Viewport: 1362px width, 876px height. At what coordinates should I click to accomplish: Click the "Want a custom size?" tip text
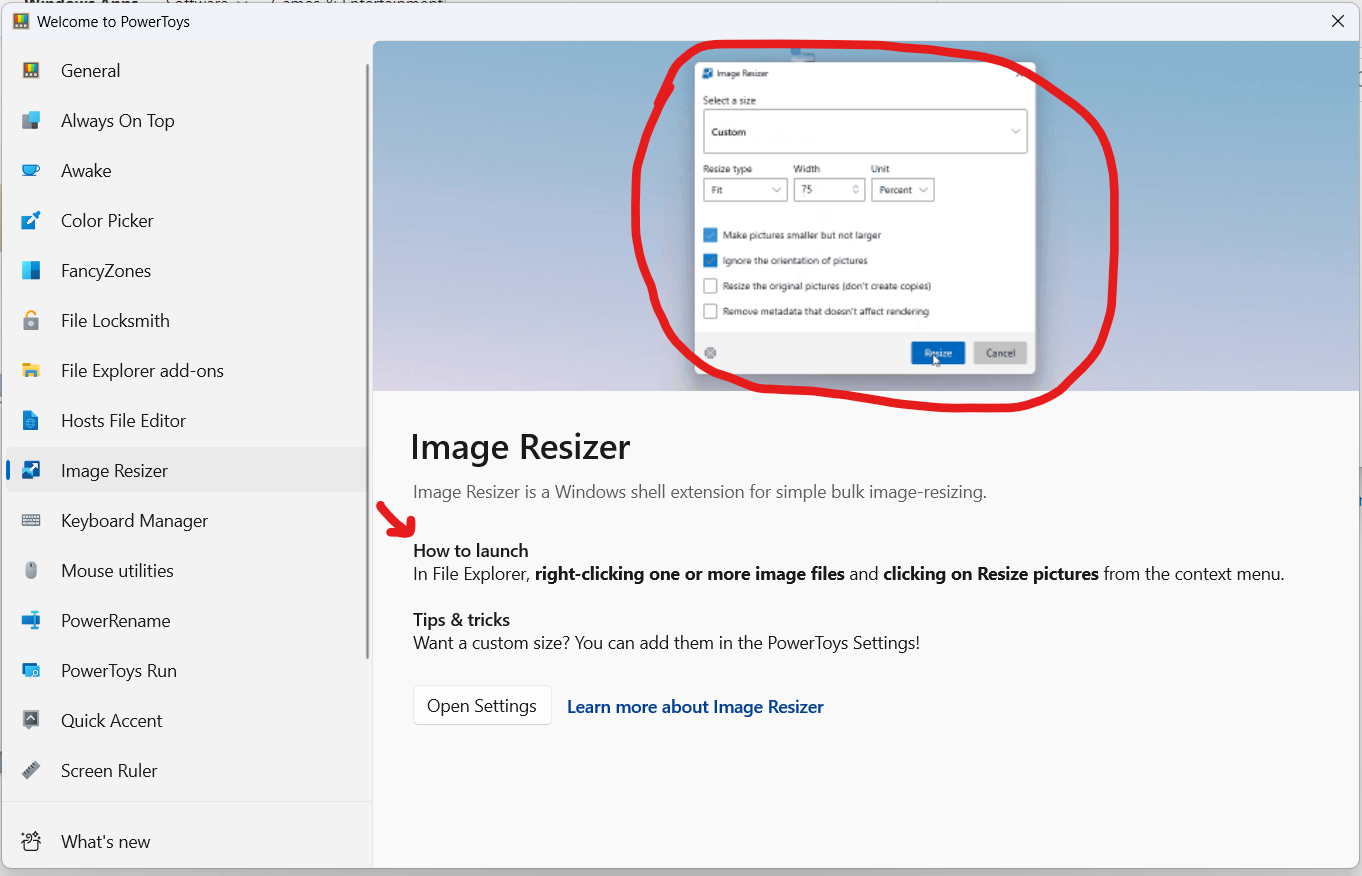[667, 643]
